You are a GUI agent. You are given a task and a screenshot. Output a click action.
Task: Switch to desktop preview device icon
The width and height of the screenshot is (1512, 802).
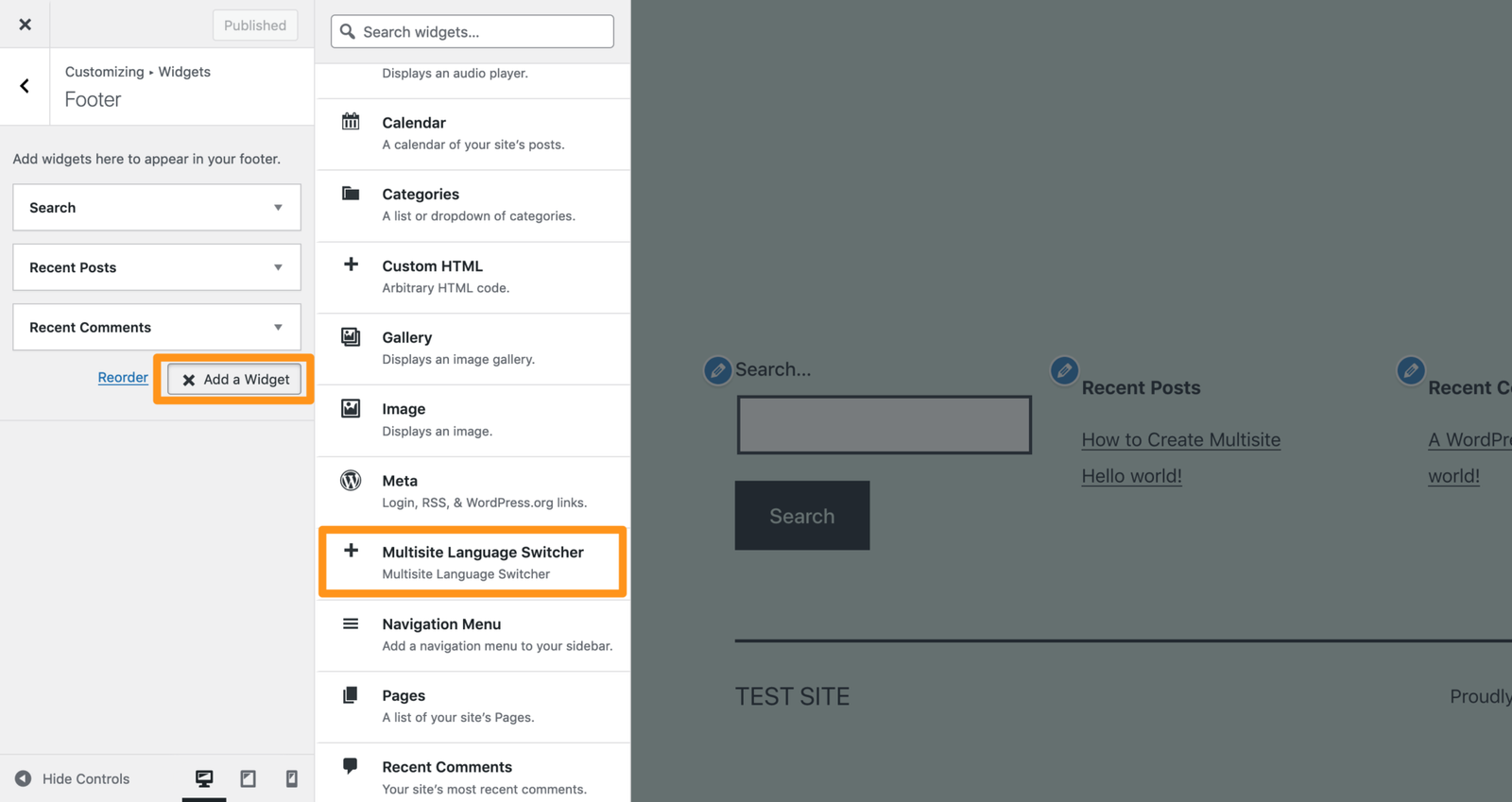(204, 778)
